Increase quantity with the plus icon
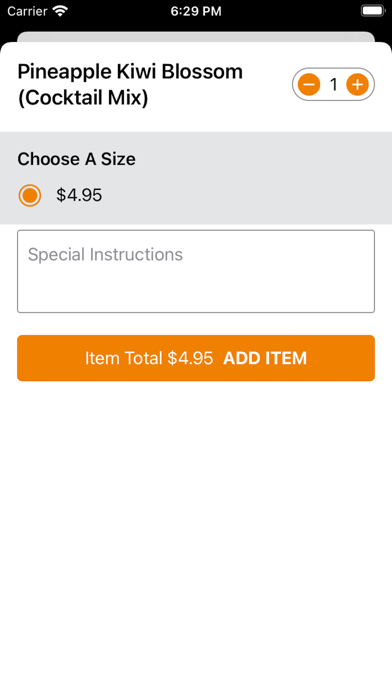The image size is (392, 696). [357, 84]
